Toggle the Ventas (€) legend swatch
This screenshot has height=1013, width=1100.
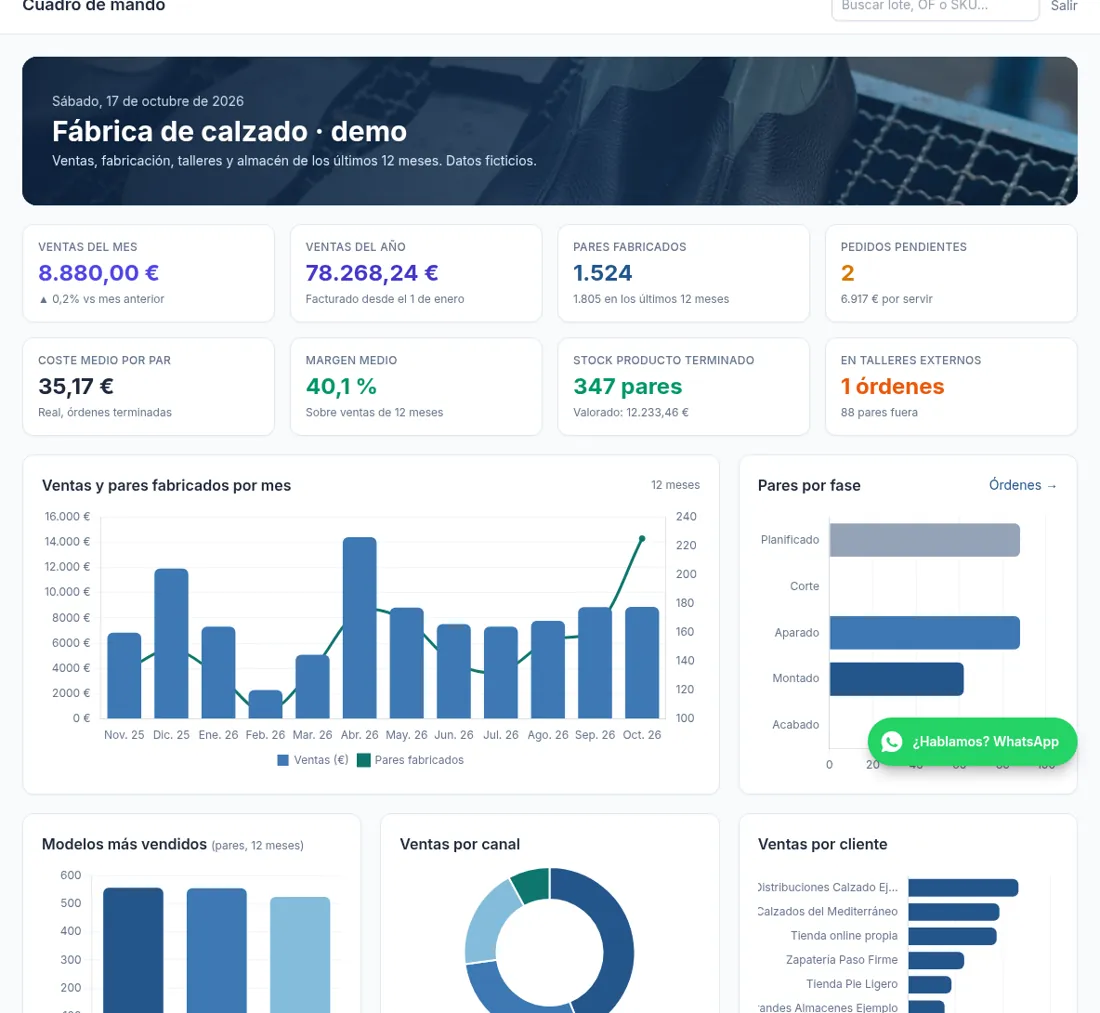[283, 760]
